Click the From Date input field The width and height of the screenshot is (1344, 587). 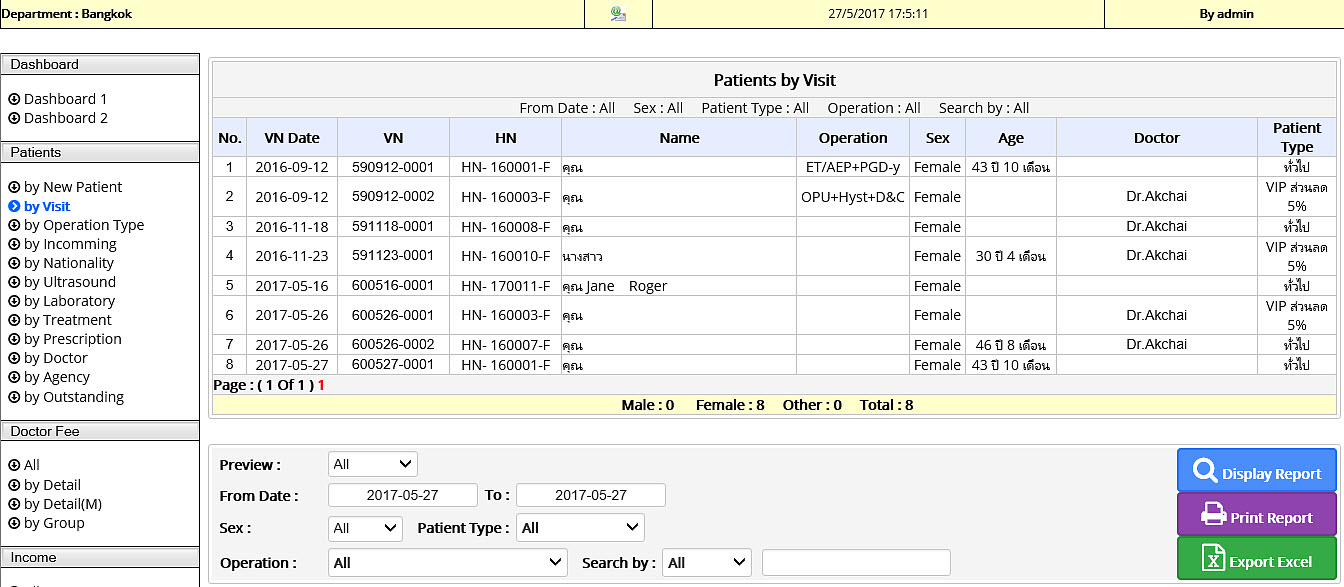[403, 495]
